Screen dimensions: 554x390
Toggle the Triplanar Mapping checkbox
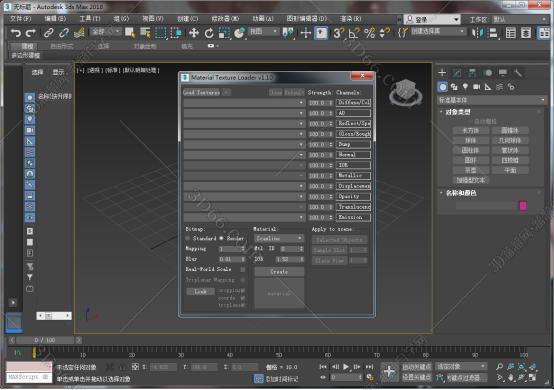tap(243, 280)
